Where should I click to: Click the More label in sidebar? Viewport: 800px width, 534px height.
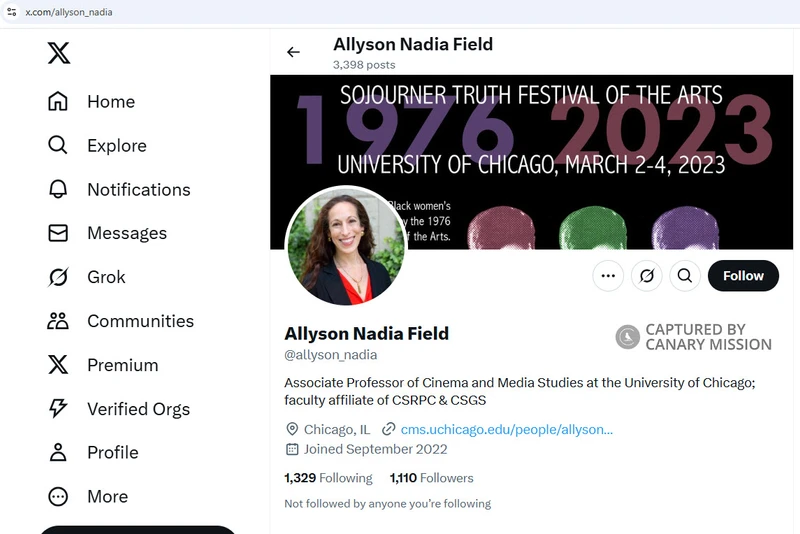click(x=108, y=496)
